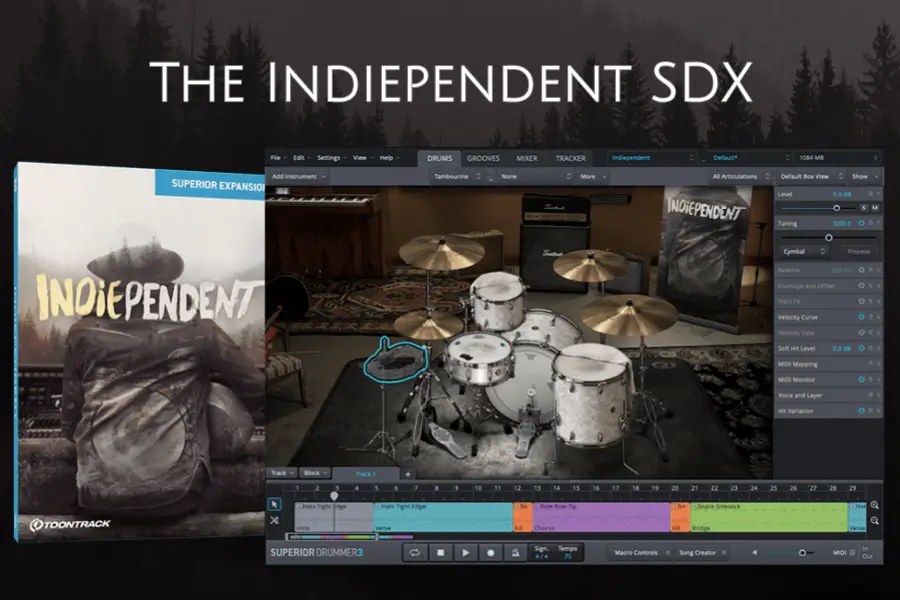Expand the More dropdown

click(x=593, y=176)
